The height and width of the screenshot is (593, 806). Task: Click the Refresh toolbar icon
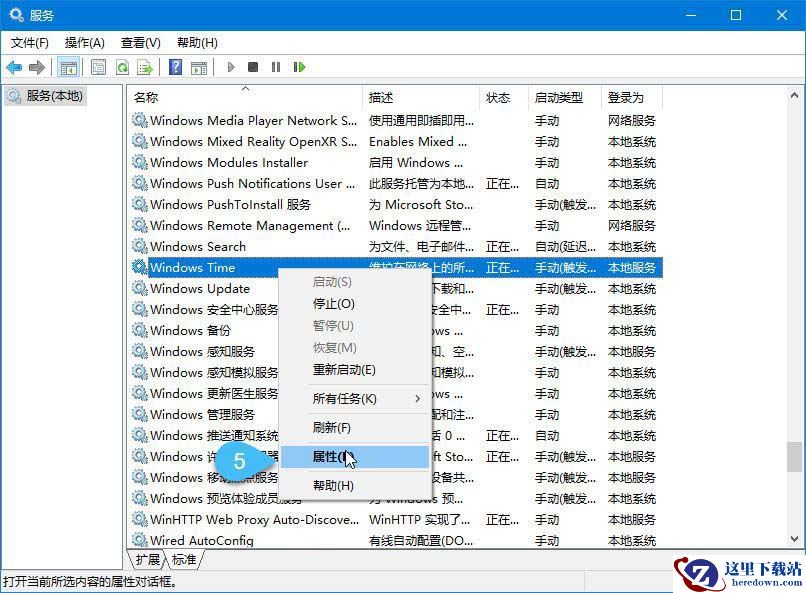[122, 67]
